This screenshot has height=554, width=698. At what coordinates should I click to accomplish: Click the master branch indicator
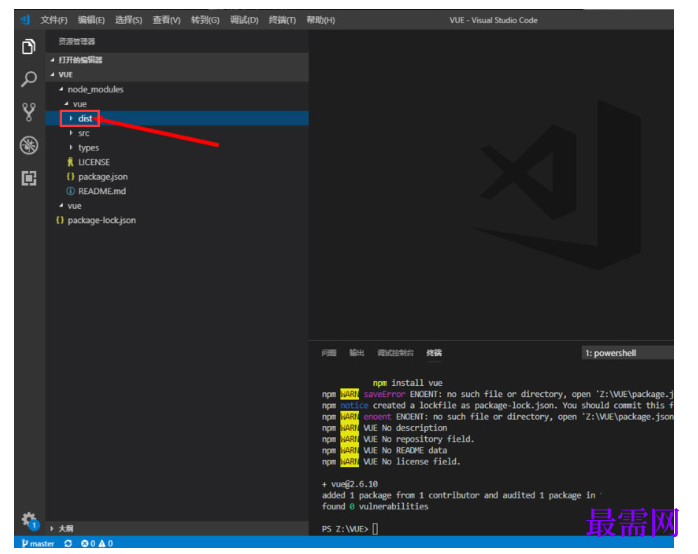coord(38,543)
